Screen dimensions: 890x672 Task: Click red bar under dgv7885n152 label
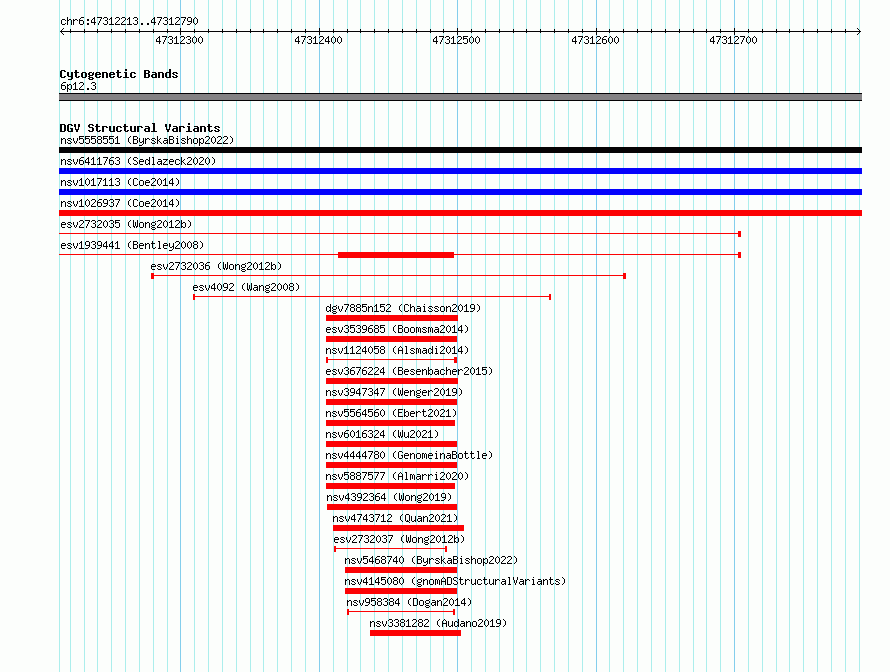pyautogui.click(x=392, y=318)
